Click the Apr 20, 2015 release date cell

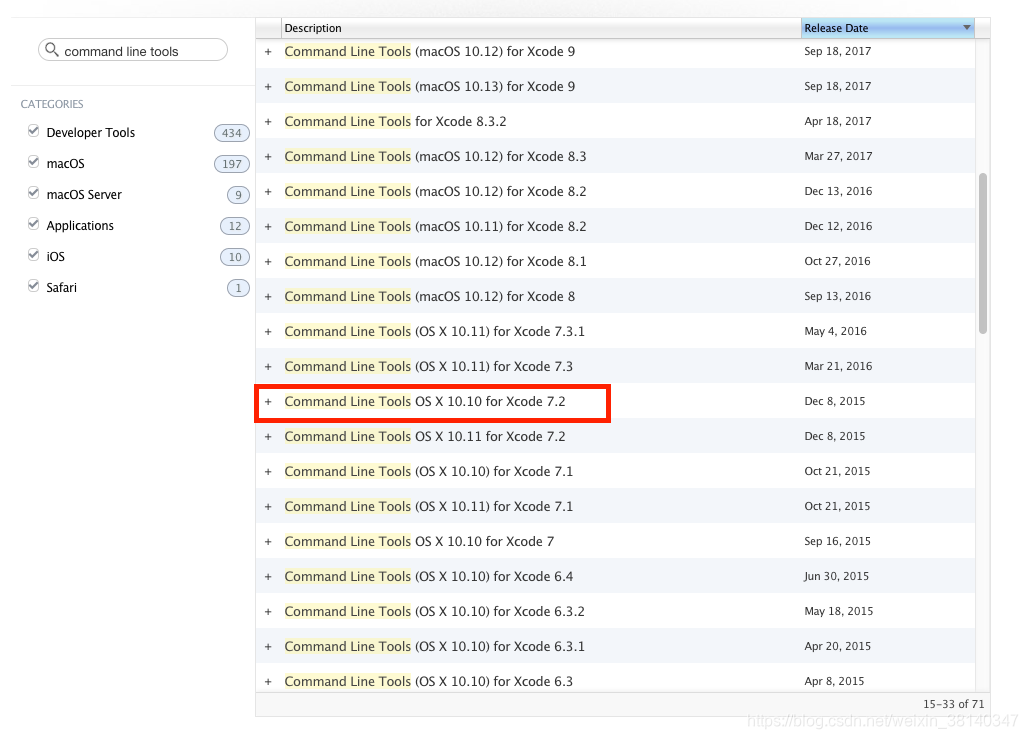838,646
